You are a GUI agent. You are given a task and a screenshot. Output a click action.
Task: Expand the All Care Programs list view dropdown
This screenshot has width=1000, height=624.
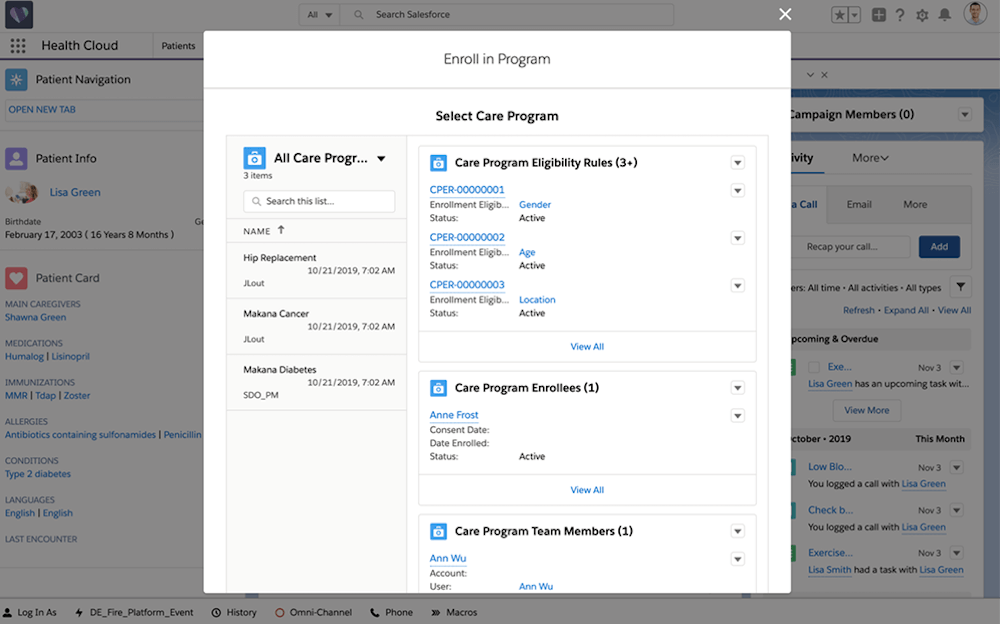[x=381, y=159]
